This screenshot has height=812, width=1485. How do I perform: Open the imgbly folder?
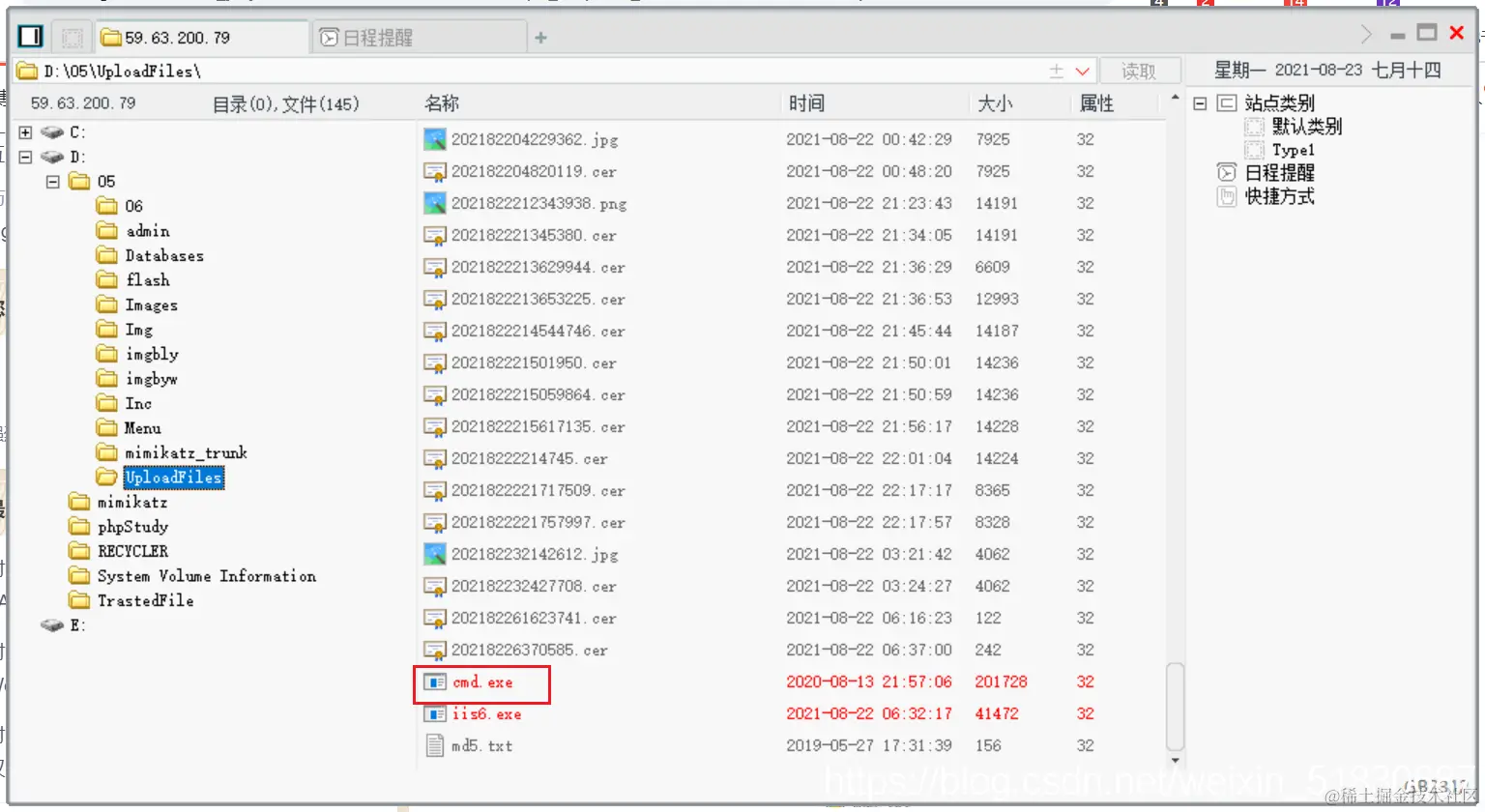152,354
